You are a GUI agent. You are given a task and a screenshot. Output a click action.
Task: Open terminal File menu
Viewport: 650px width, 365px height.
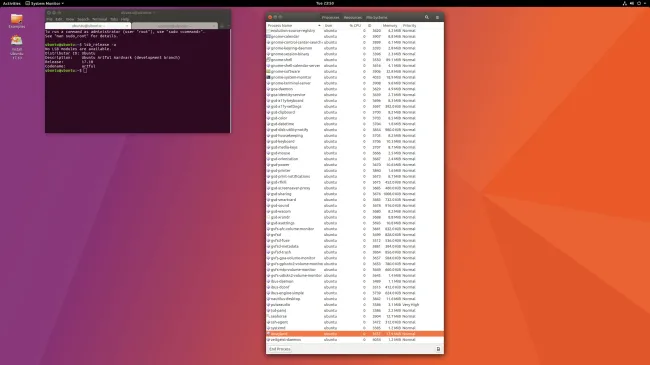click(49, 19)
